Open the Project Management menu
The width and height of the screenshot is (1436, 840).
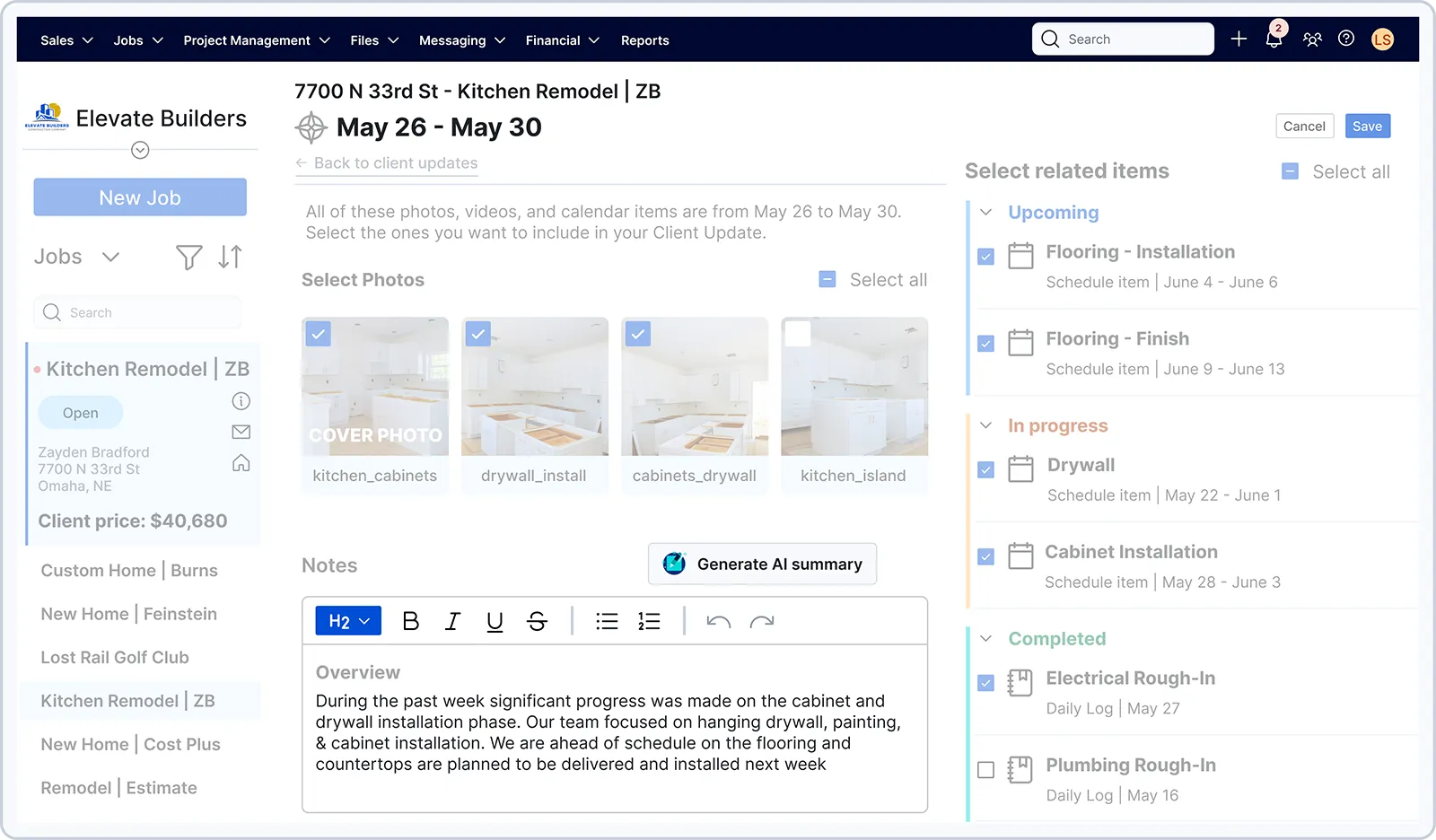(x=257, y=40)
